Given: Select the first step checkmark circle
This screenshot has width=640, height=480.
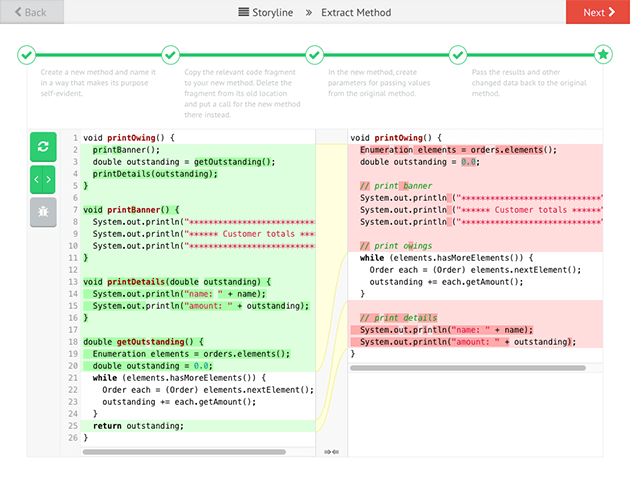Looking at the screenshot, I should coord(27,54).
